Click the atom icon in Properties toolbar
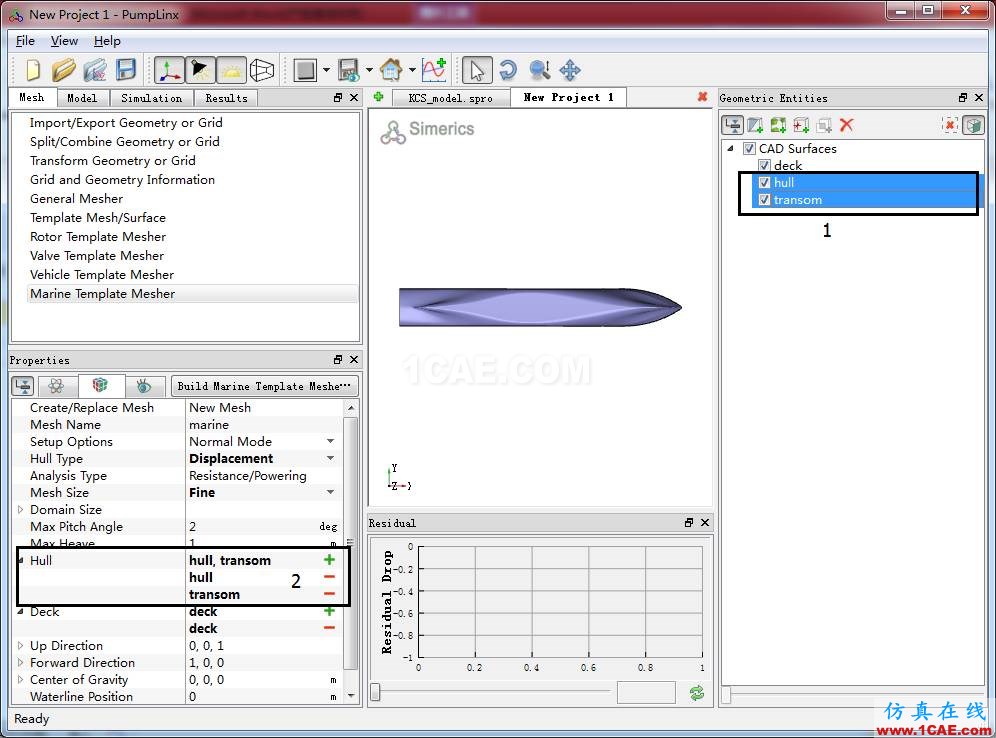The height and width of the screenshot is (738, 996). pos(56,386)
